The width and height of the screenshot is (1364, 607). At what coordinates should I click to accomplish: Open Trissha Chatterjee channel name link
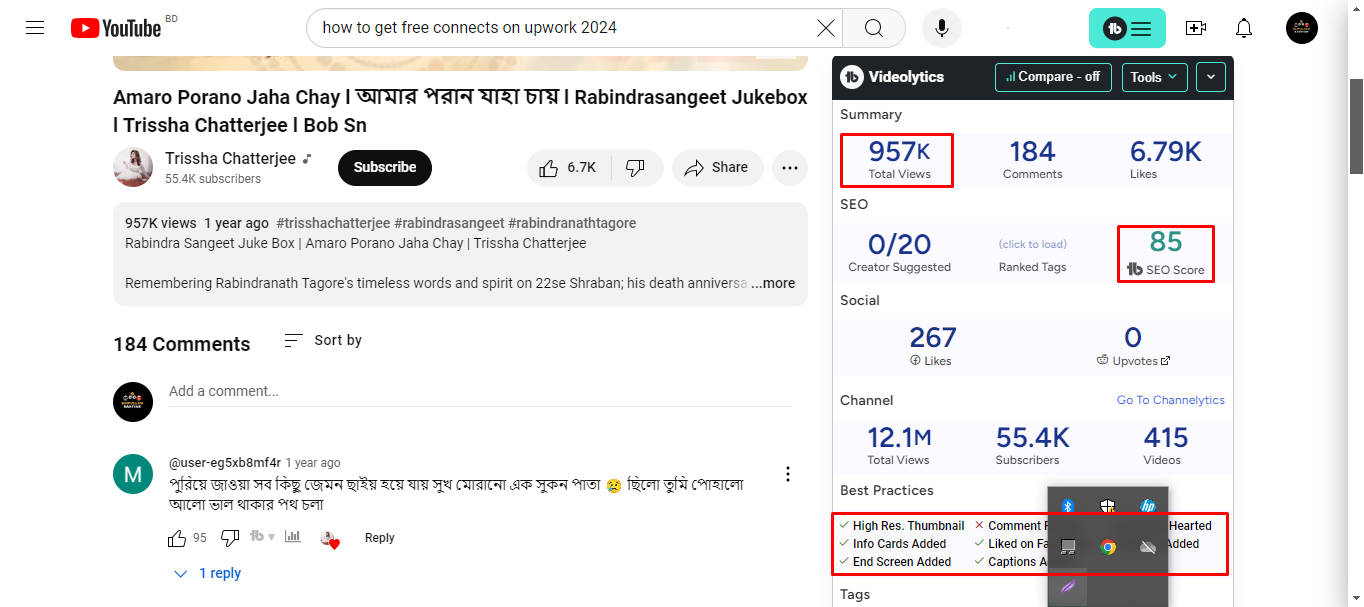(231, 159)
